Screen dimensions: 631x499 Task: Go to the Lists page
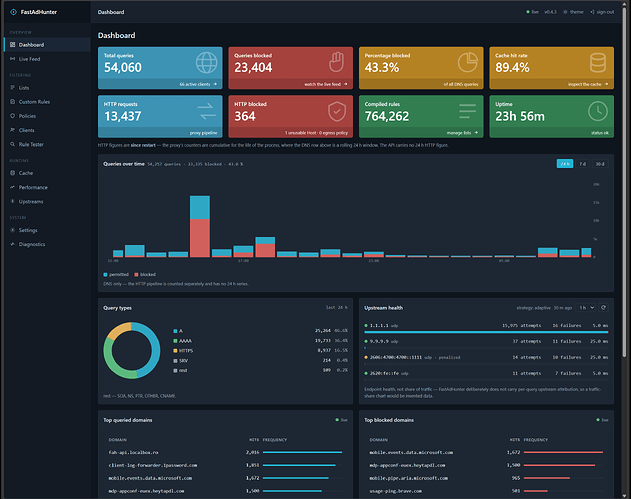47,87
